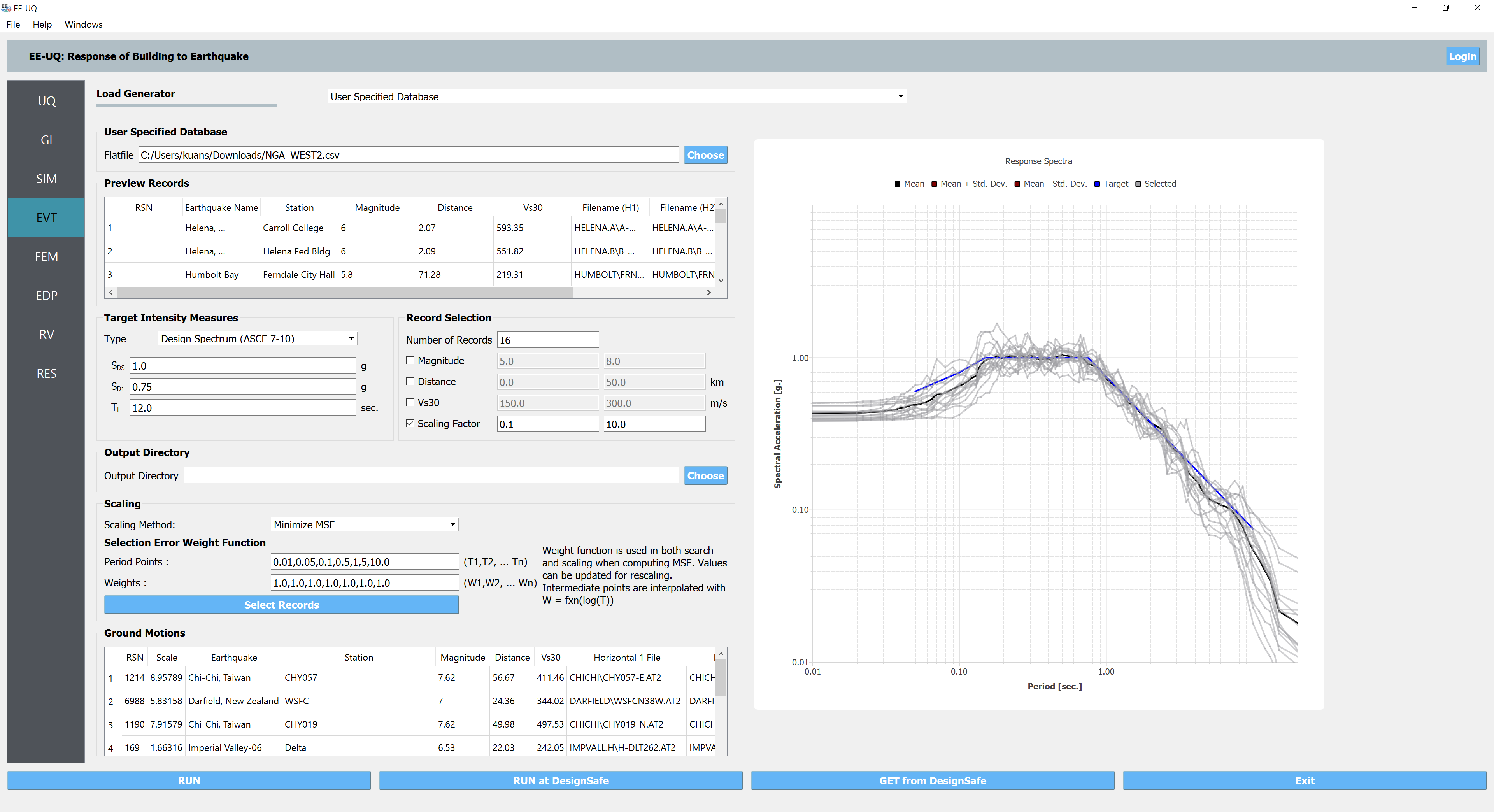Click the Mean legend black marker

[x=897, y=184]
